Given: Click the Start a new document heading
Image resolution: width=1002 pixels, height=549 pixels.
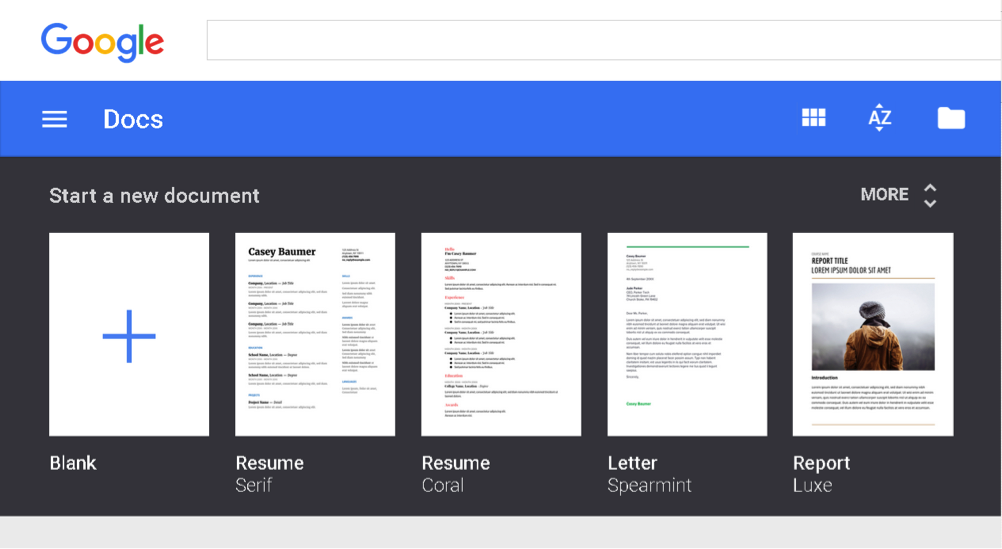Looking at the screenshot, I should tap(154, 195).
